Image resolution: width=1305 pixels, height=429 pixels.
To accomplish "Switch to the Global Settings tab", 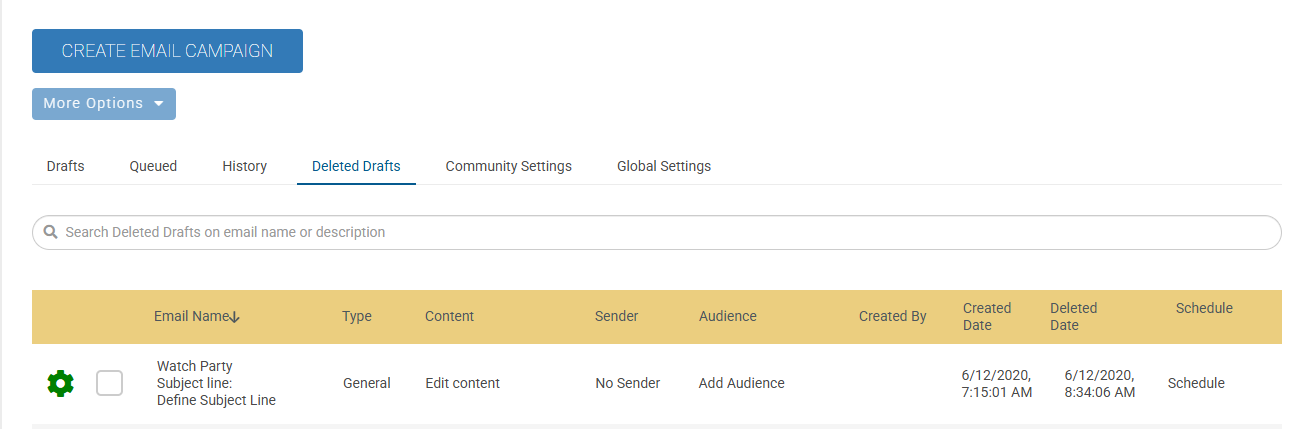I will pyautogui.click(x=664, y=166).
